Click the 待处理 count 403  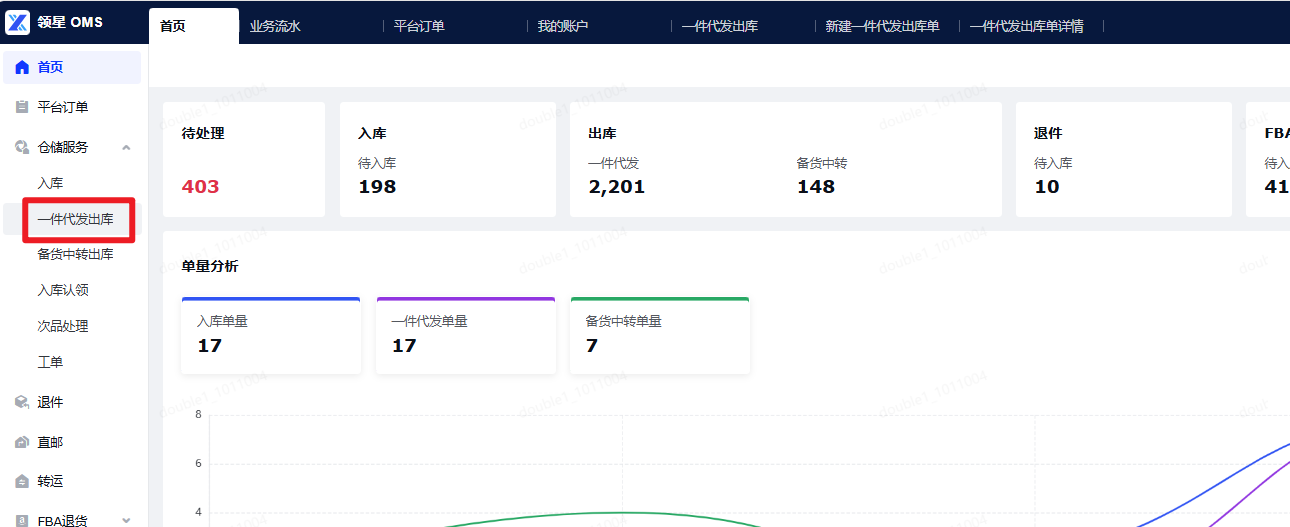tap(200, 187)
